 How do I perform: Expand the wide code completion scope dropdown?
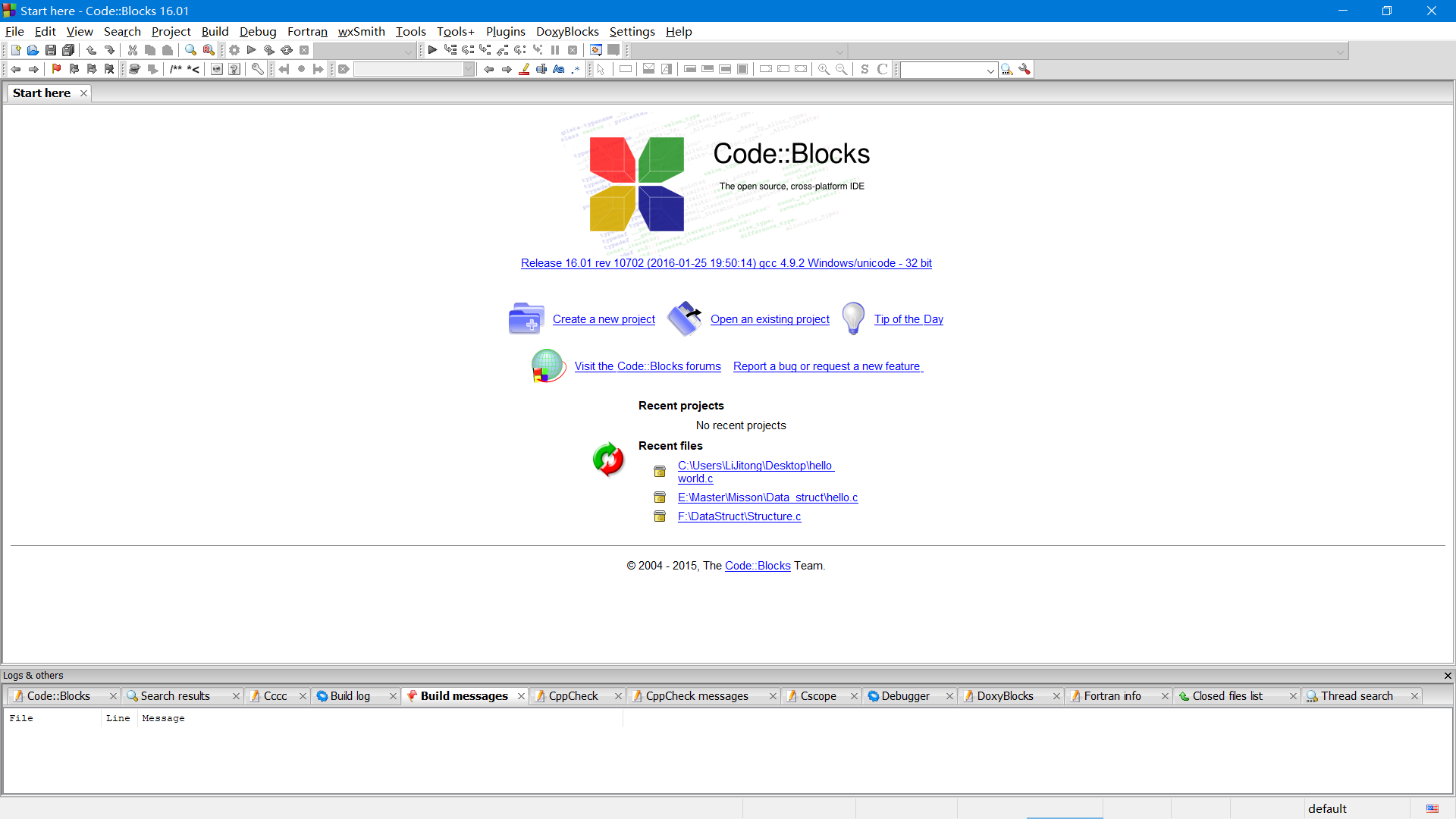[x=1340, y=51]
